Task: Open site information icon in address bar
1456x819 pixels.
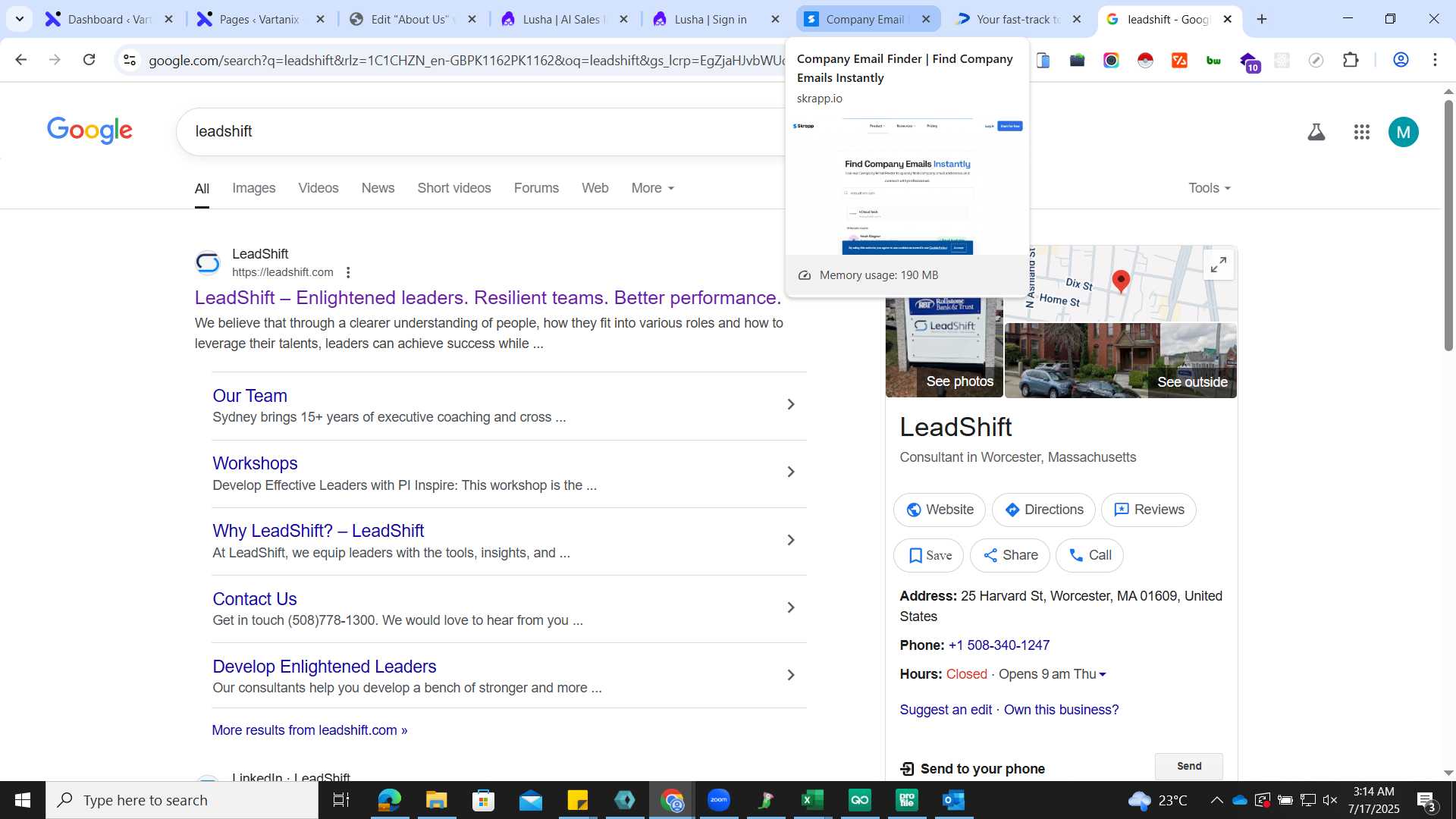Action: click(x=130, y=60)
